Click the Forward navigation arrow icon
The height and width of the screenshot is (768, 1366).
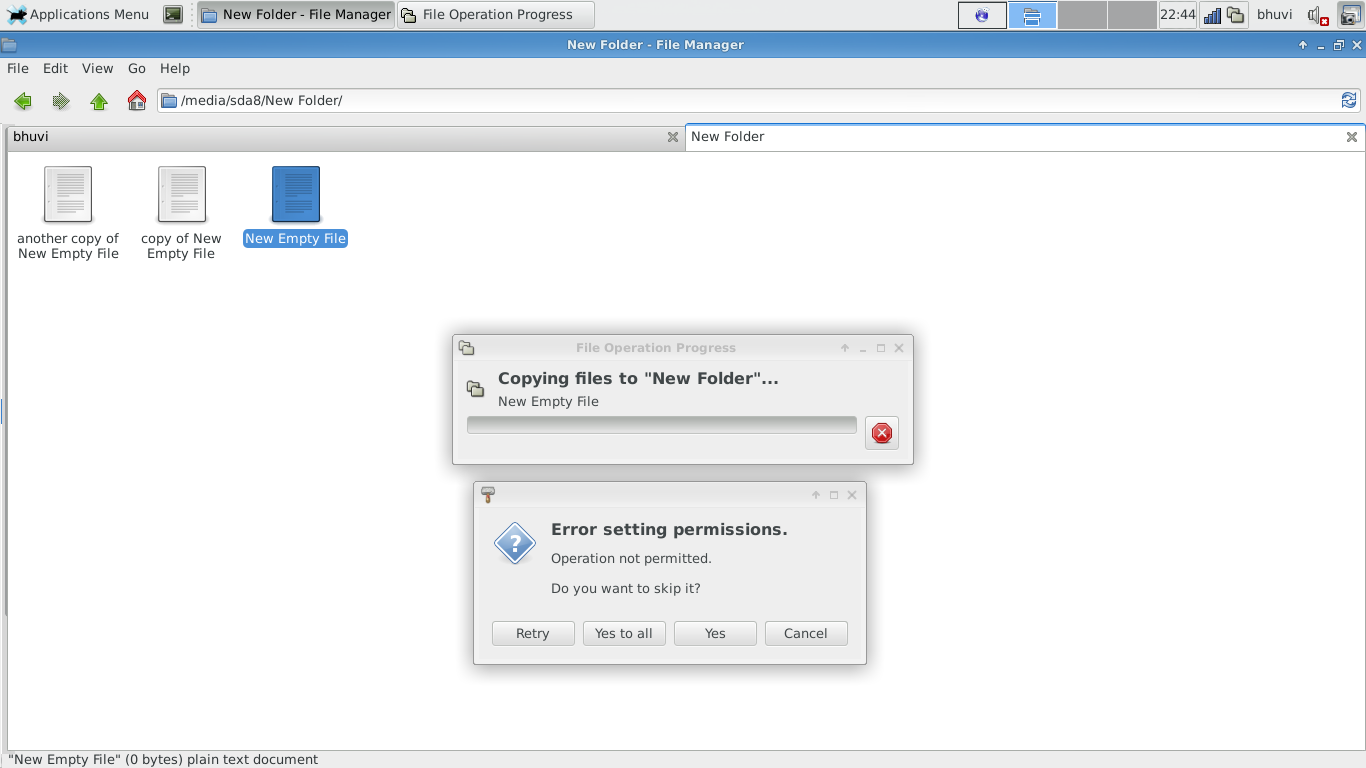pyautogui.click(x=61, y=101)
